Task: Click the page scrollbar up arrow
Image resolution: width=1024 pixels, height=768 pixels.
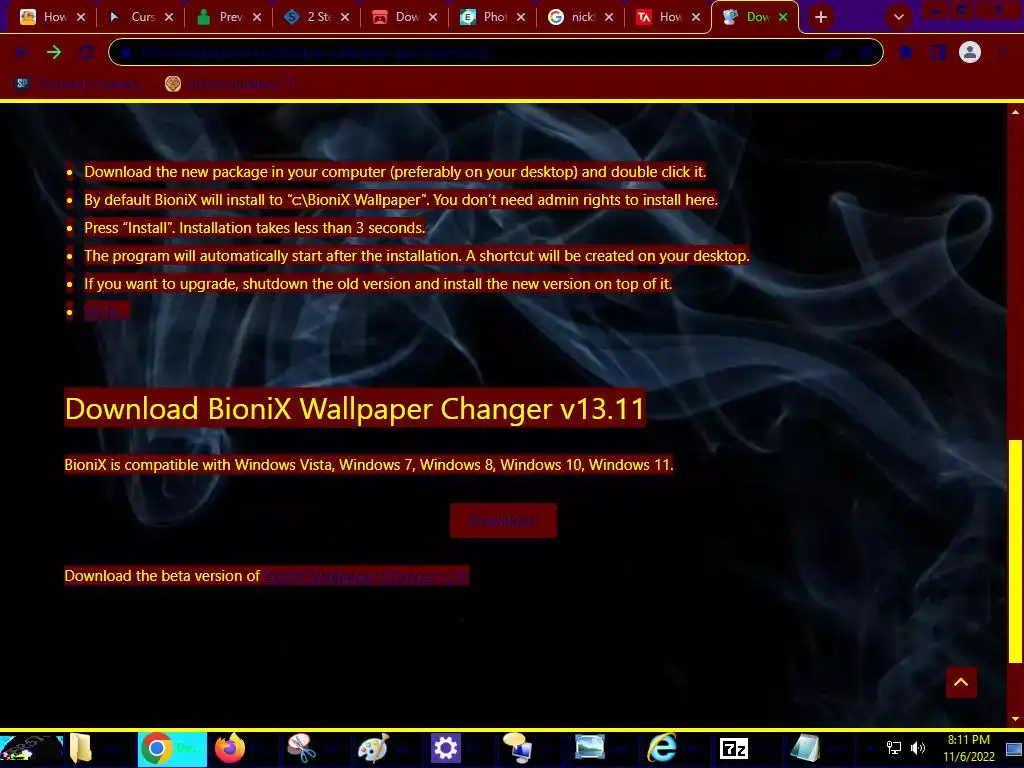Action: coord(1015,112)
